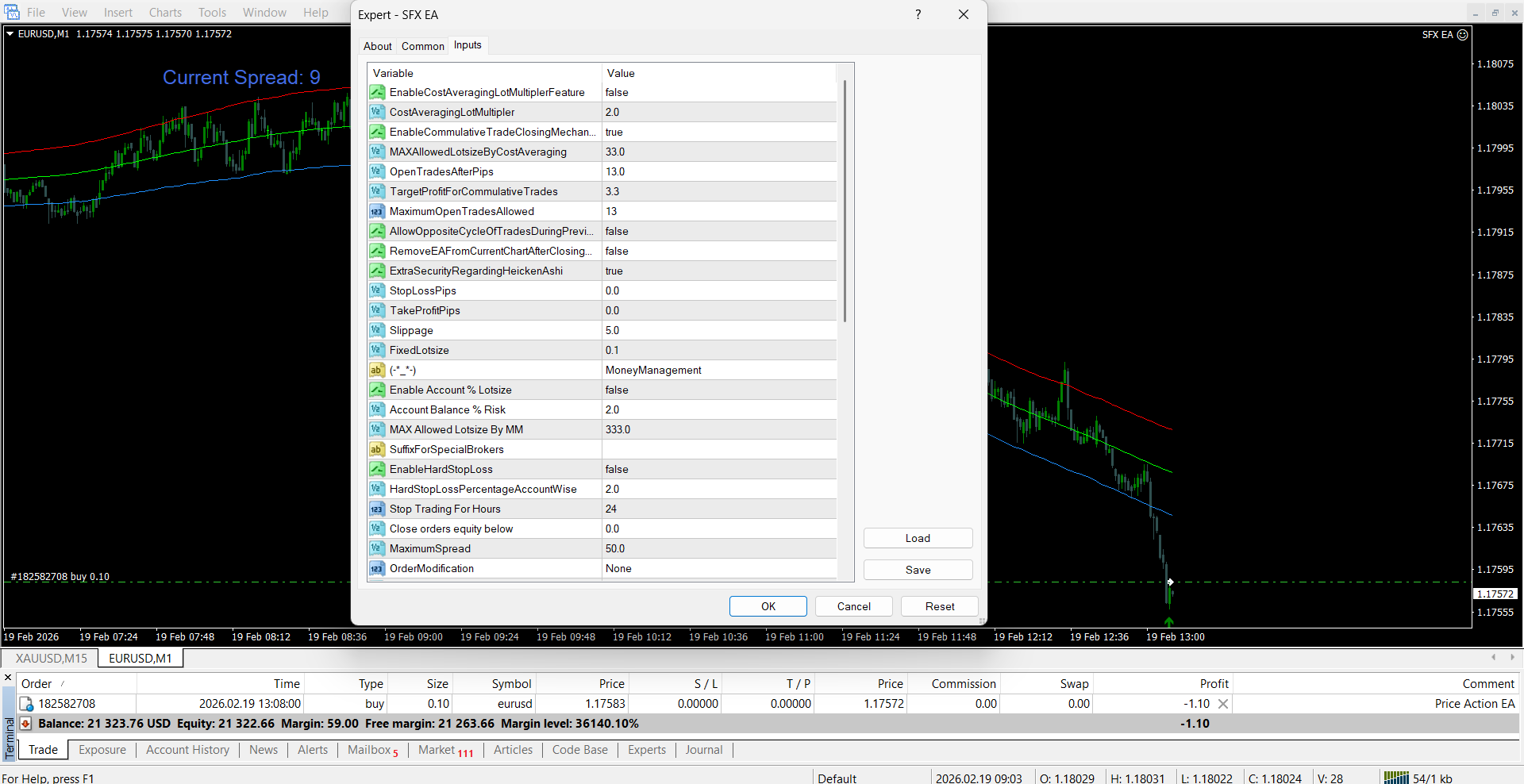
Task: Click the icon next to SuffixForSpecialBrokers
Action: coord(377,449)
